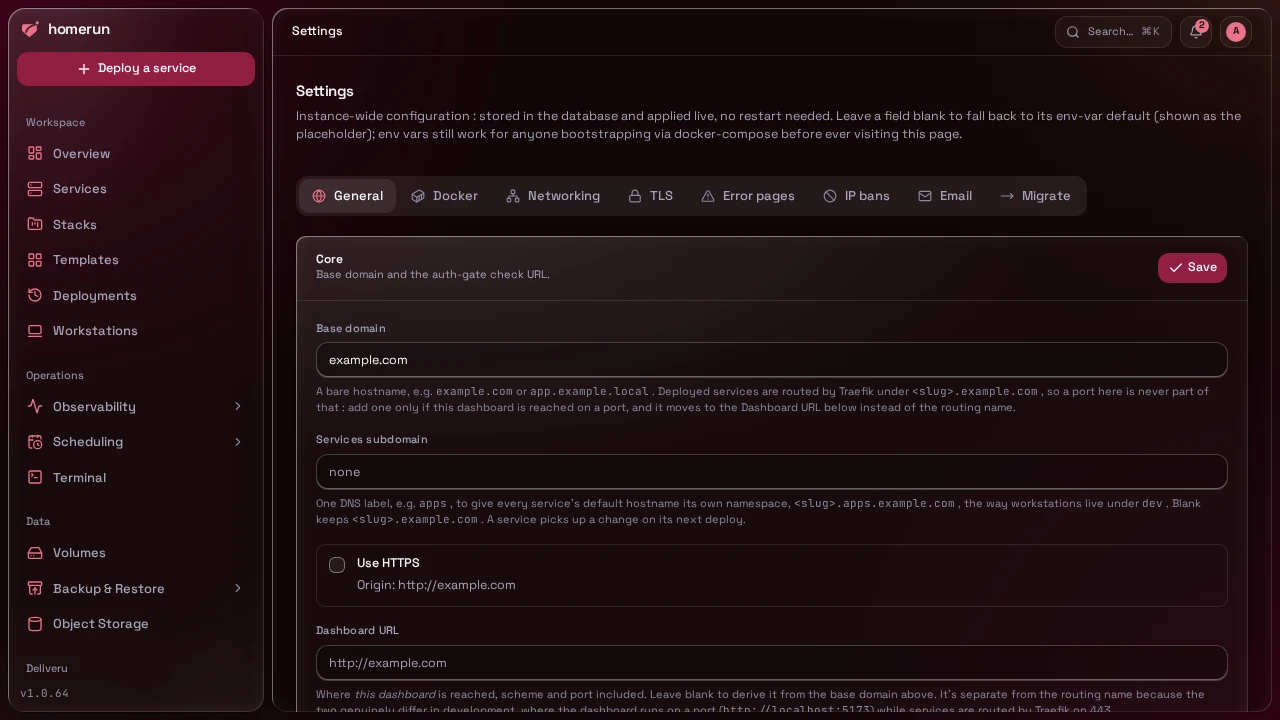Click the Services server icon in sidebar
The height and width of the screenshot is (720, 1280).
35,189
